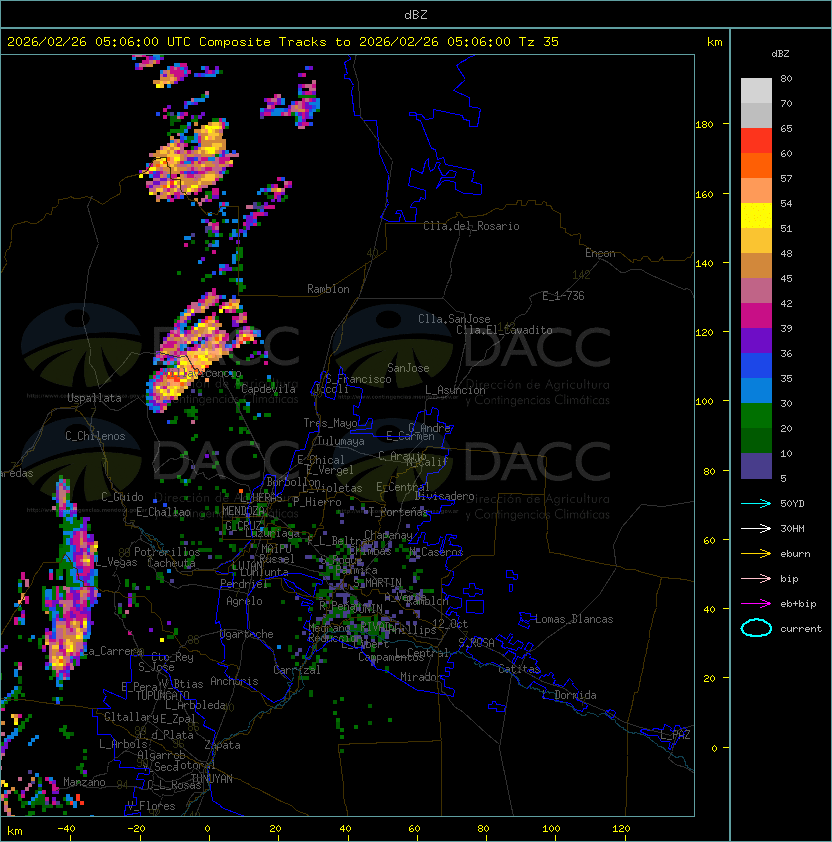This screenshot has height=842, width=832.
Task: Click the 'V_Flores' map label
Action: 151,806
